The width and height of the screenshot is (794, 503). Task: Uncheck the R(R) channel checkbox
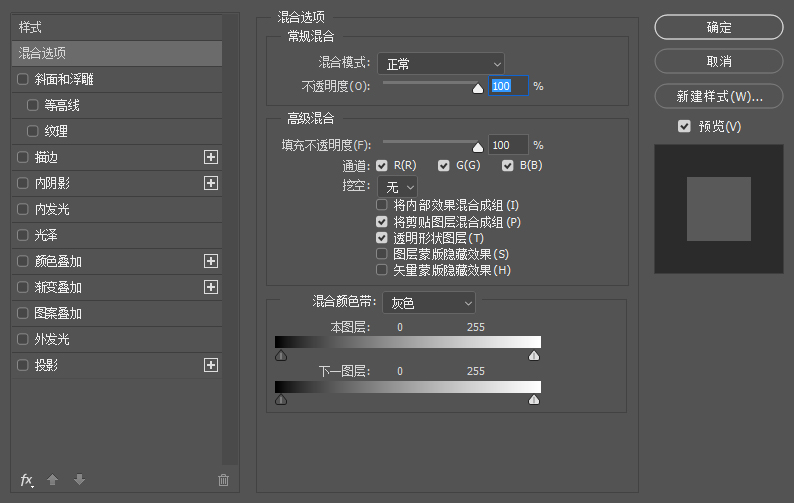[382, 166]
